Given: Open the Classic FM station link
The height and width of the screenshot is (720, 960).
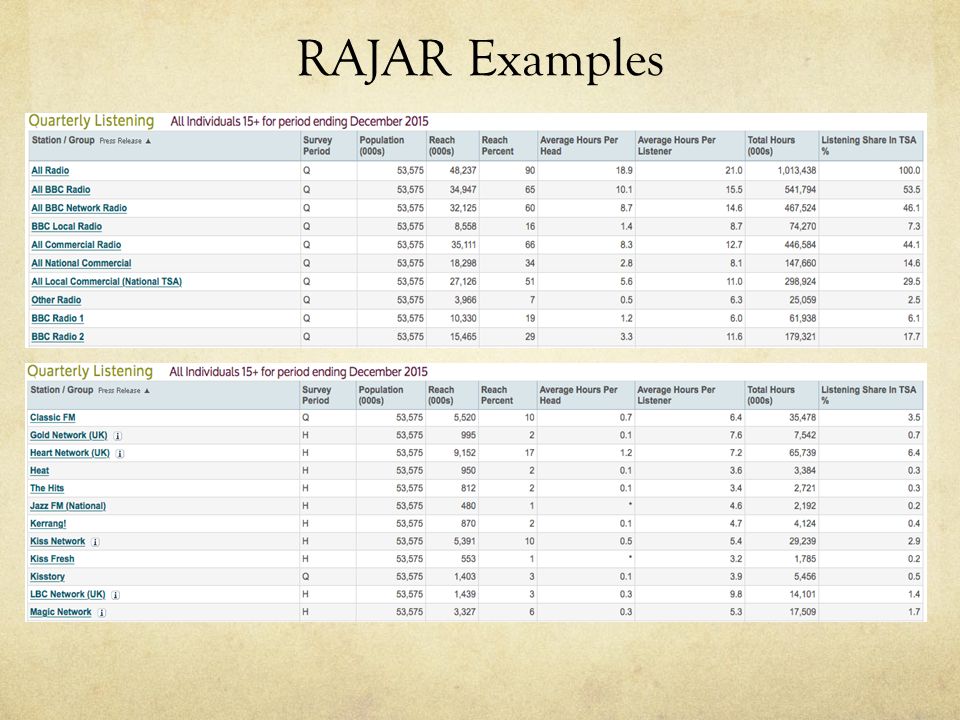Looking at the screenshot, I should click(x=53, y=418).
